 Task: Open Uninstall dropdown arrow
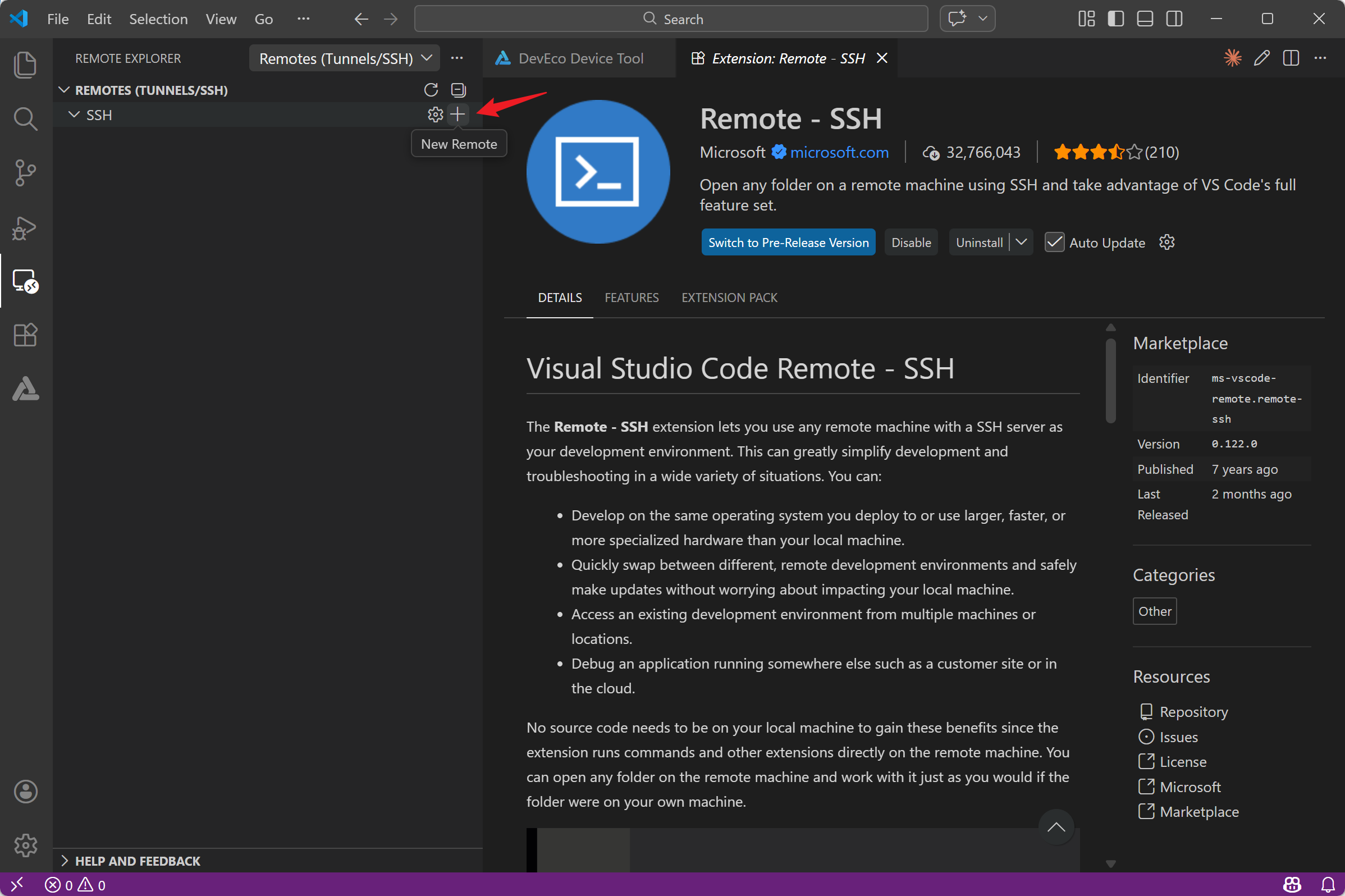coord(1022,243)
